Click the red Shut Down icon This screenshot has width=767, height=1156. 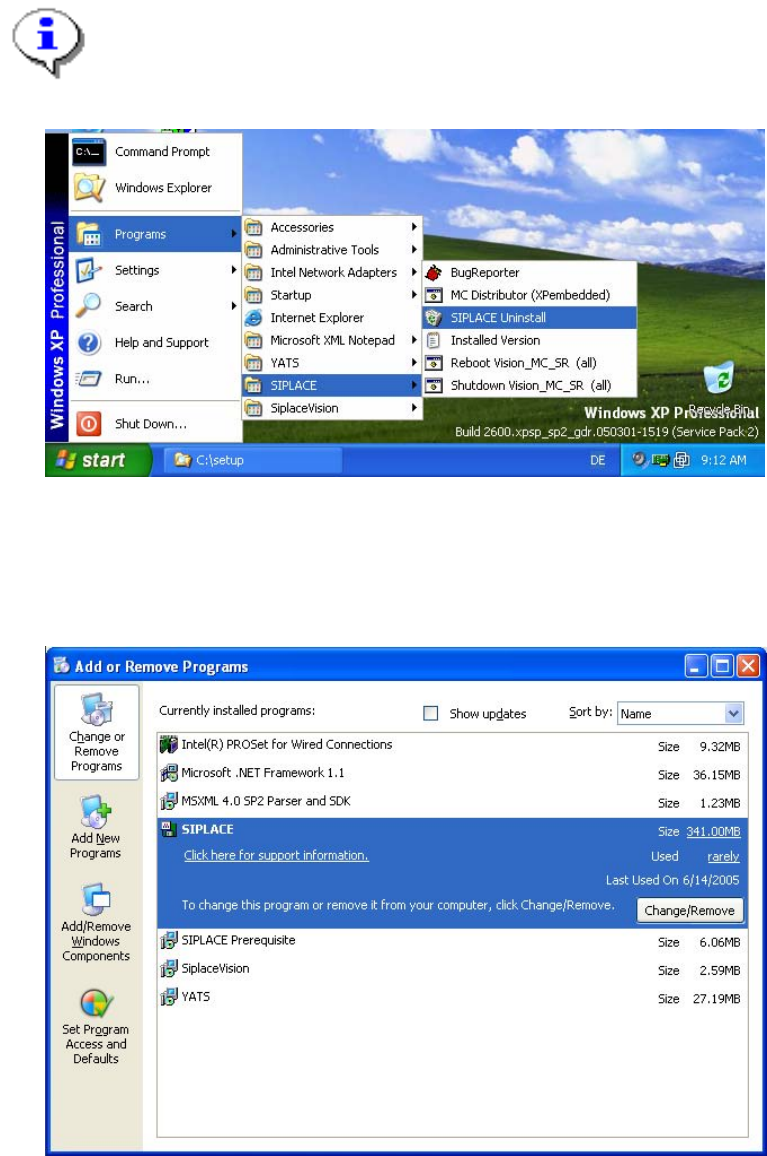coord(89,424)
